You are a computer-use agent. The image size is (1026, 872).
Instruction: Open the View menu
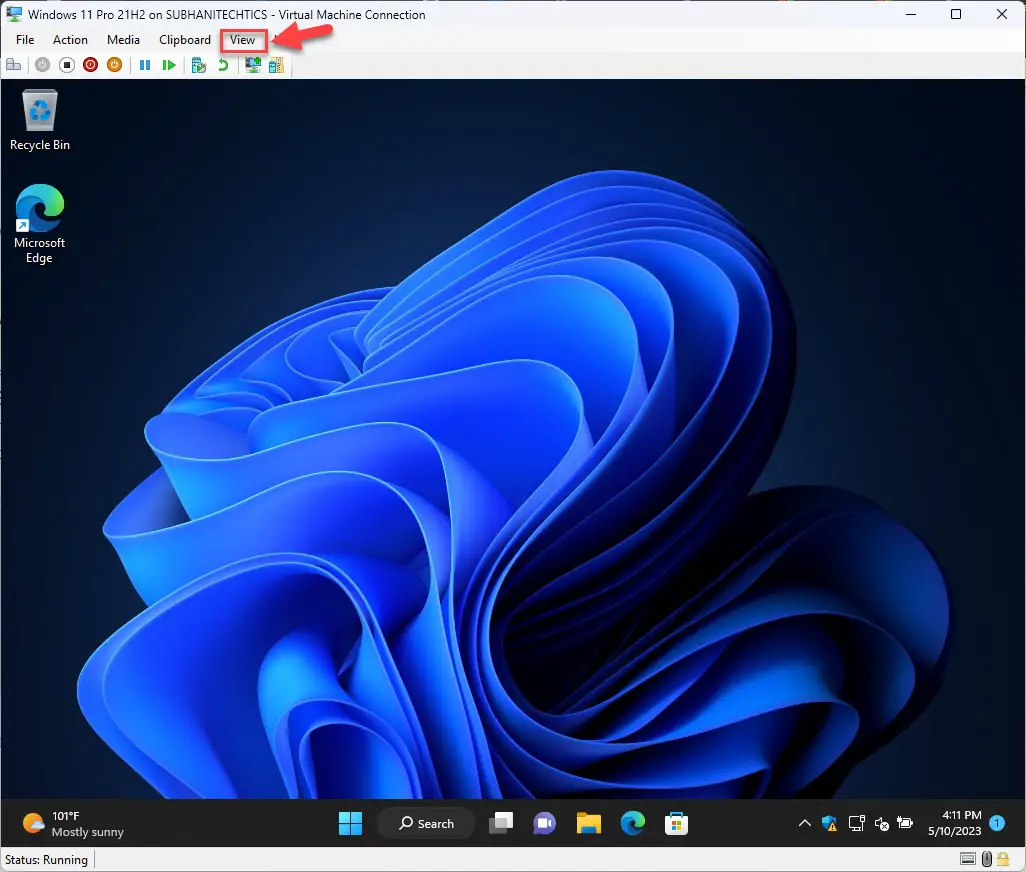pos(243,40)
